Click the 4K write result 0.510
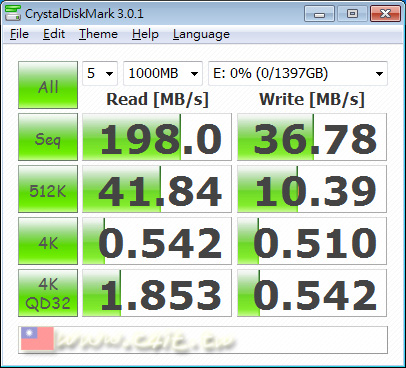 (x=312, y=241)
